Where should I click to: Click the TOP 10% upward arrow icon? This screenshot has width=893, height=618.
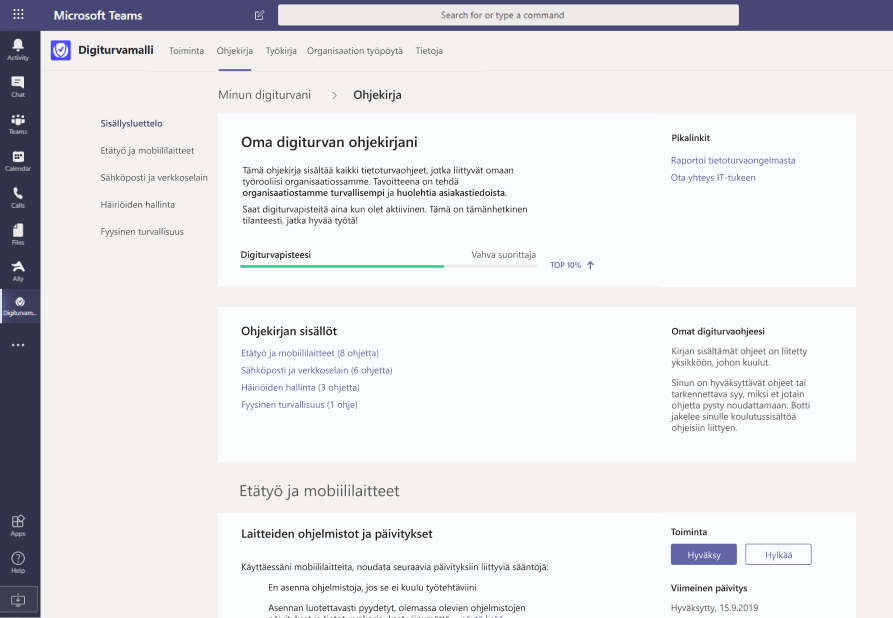click(x=590, y=265)
